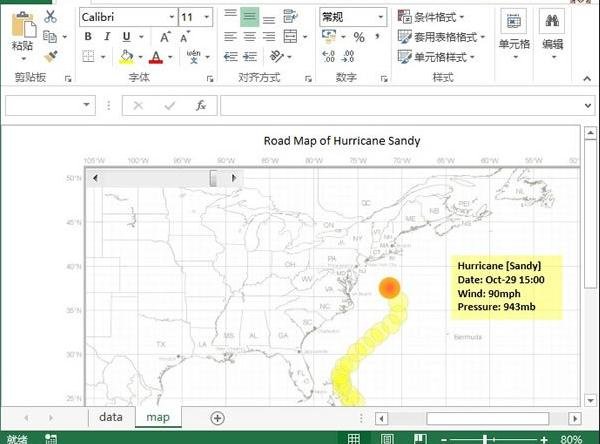Click the text orientation icon

point(277,57)
